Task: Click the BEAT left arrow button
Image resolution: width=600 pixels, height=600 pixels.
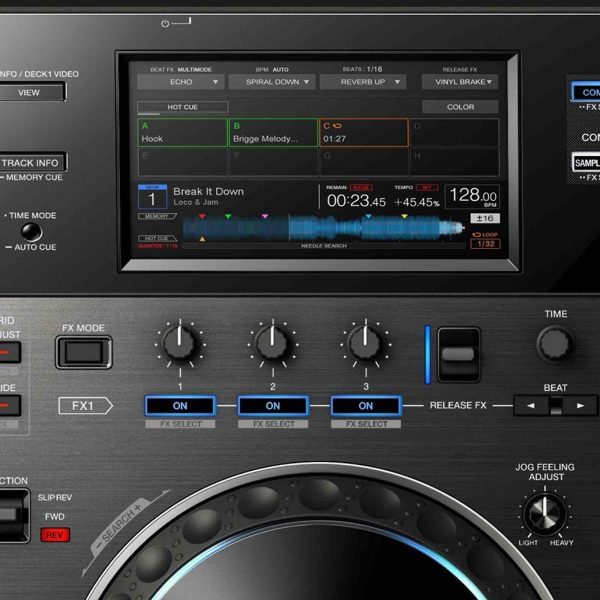Action: click(531, 406)
